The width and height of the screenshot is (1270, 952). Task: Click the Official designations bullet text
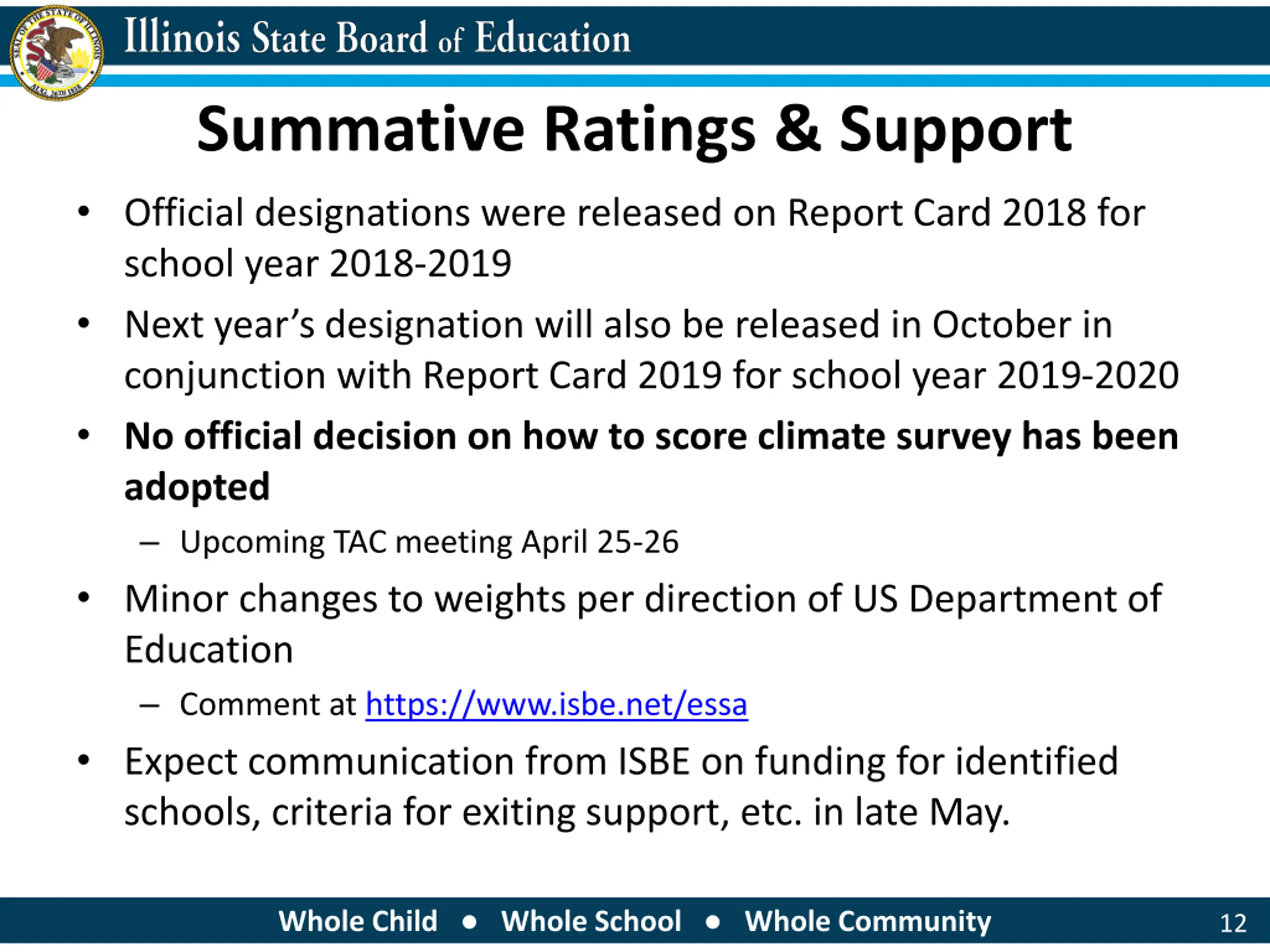click(635, 238)
